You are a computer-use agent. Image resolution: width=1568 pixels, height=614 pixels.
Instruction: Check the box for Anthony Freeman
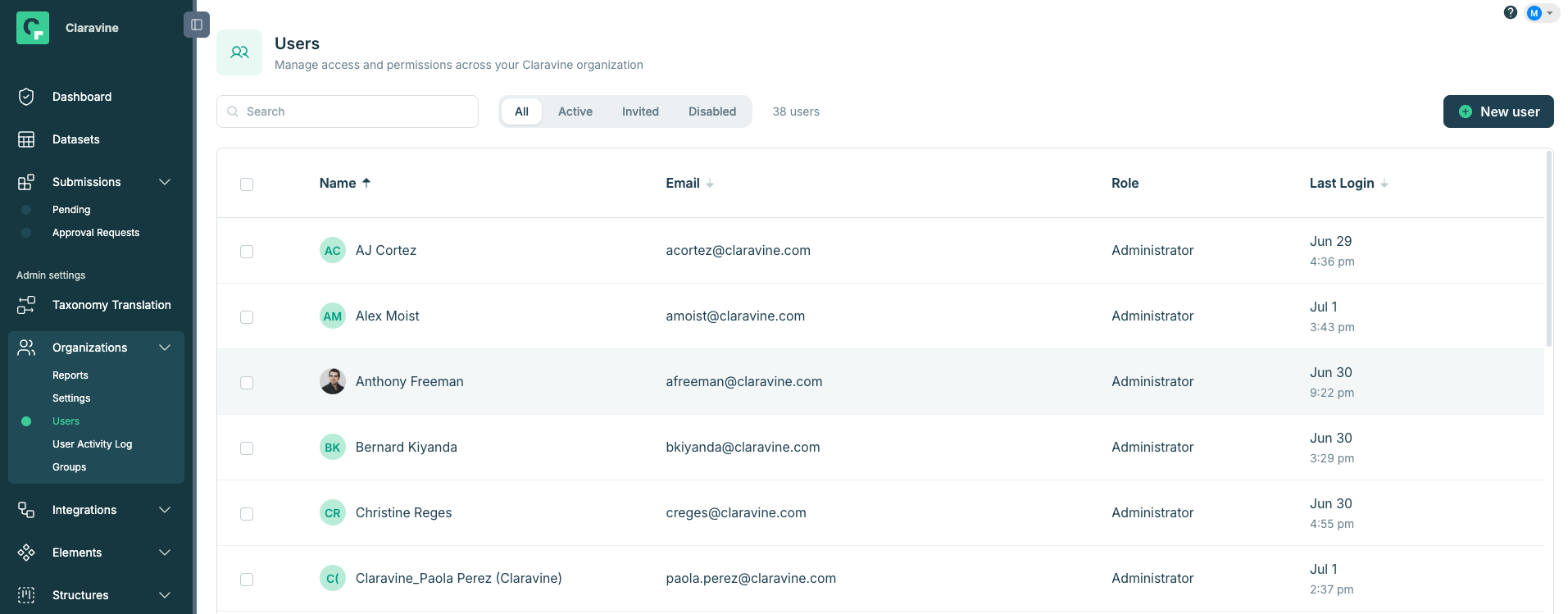click(x=247, y=383)
